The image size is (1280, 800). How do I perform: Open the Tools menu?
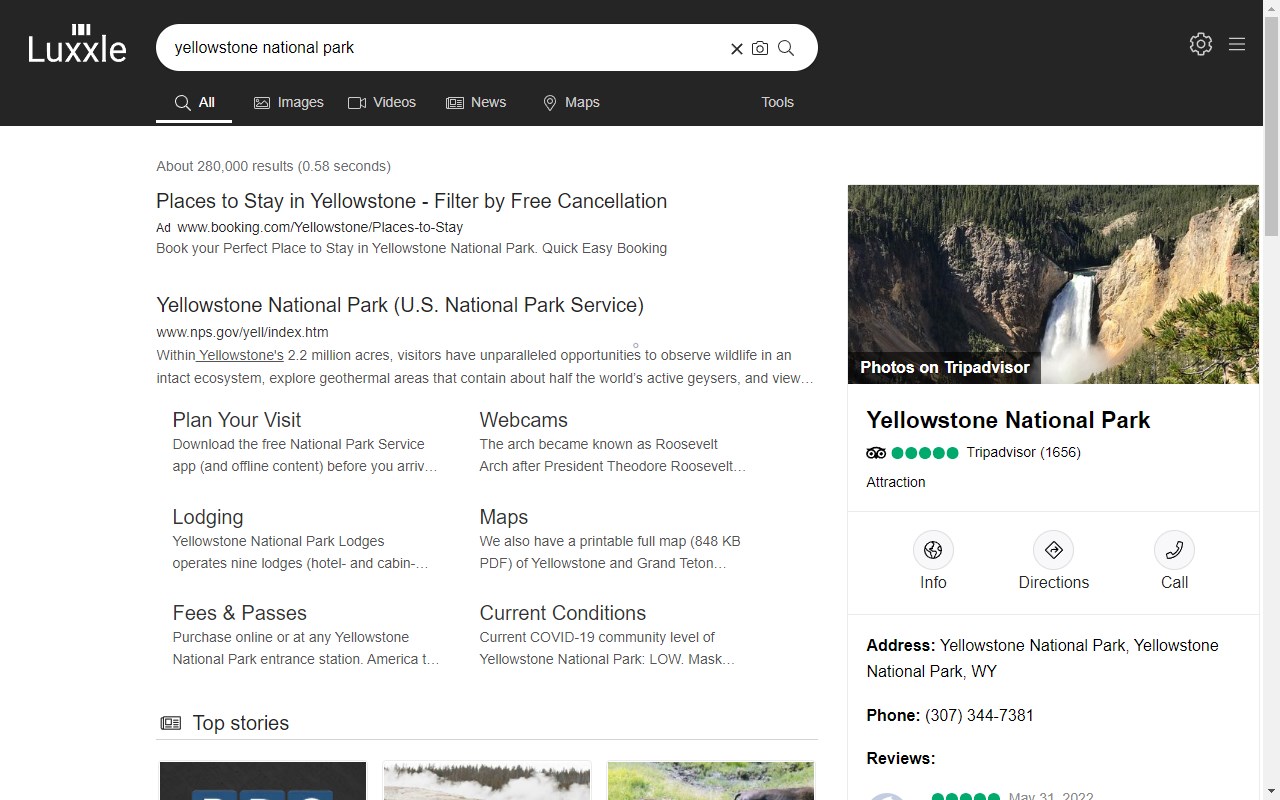(x=777, y=102)
